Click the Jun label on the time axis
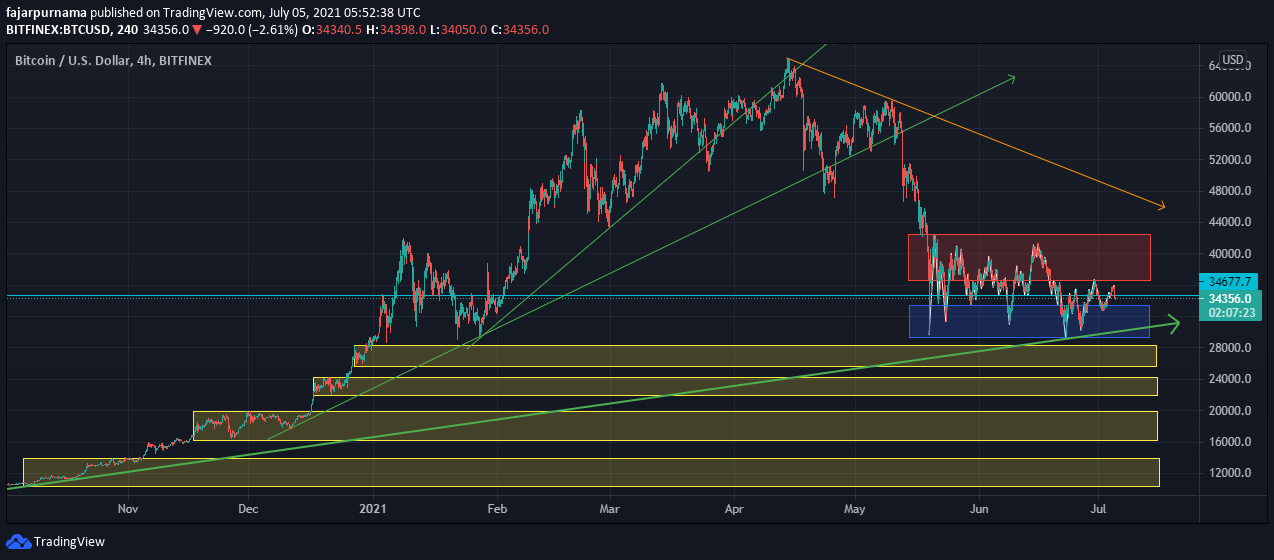Viewport: 1274px width, 560px height. [x=978, y=508]
